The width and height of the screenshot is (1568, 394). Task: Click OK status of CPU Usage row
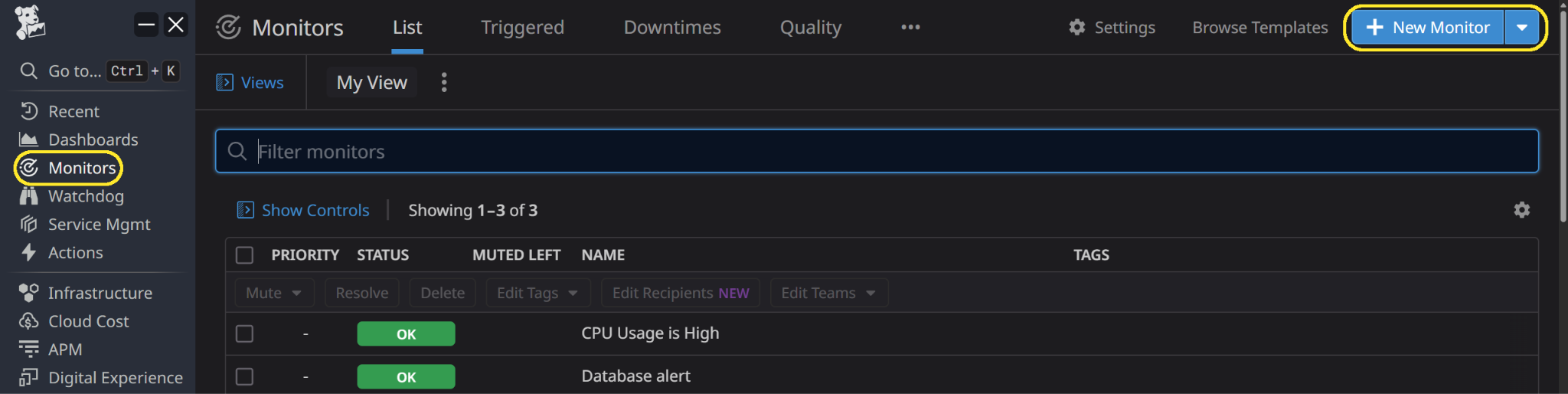pos(406,334)
